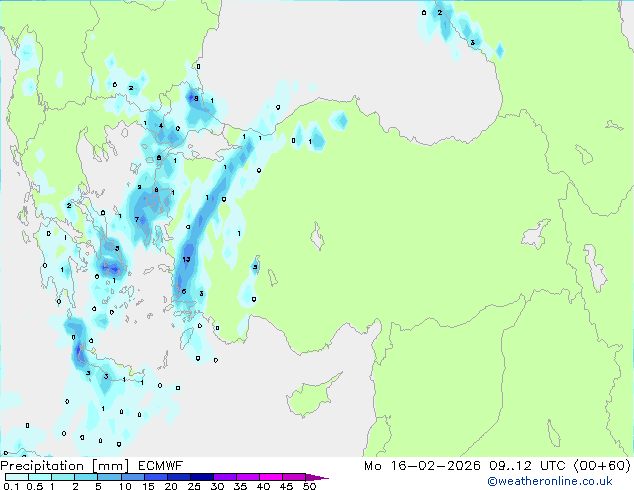
Task: Select the "(00+60)" forecast offset text
Action: coord(602,466)
